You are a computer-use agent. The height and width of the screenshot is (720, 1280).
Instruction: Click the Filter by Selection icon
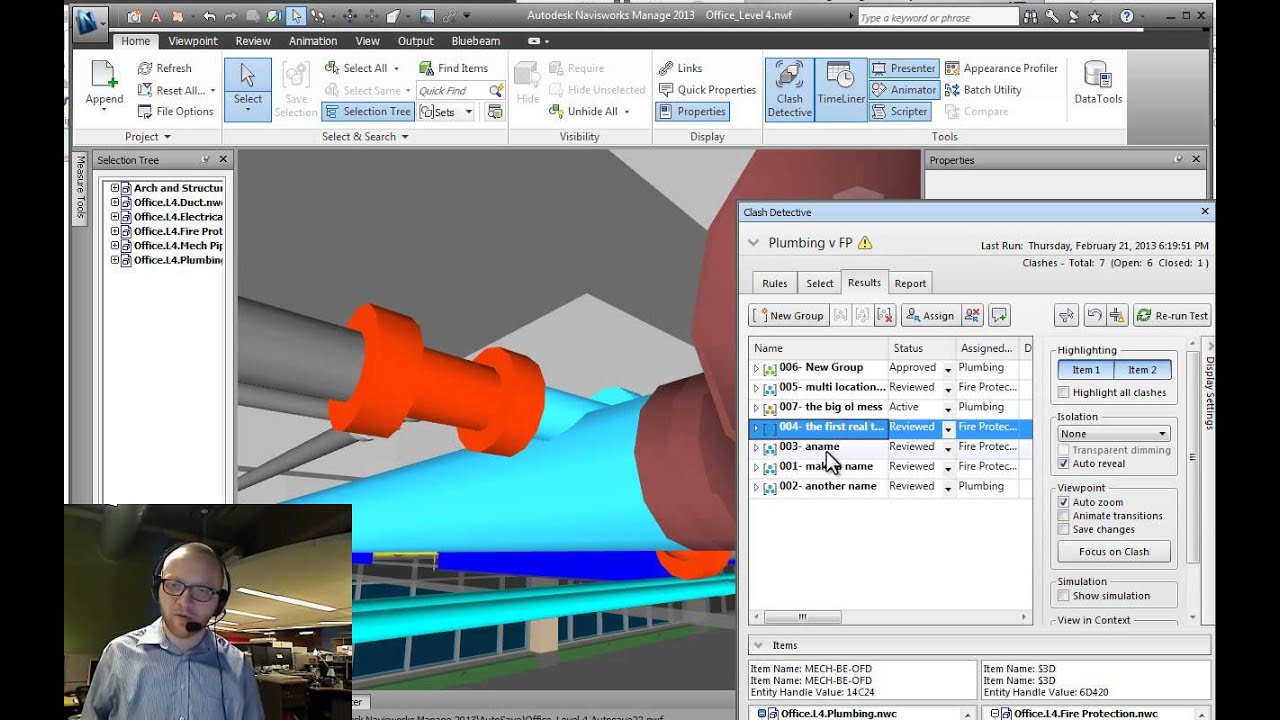click(x=1067, y=315)
